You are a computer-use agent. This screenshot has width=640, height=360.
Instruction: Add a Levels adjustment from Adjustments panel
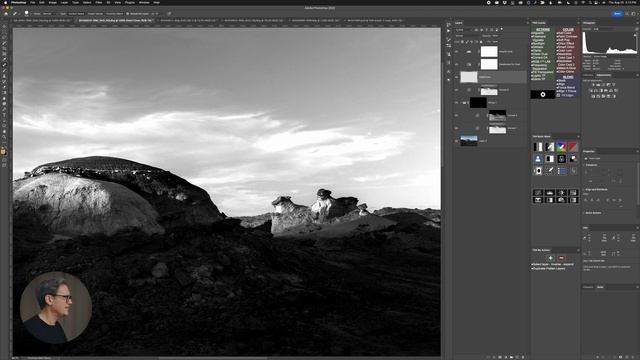click(x=598, y=84)
